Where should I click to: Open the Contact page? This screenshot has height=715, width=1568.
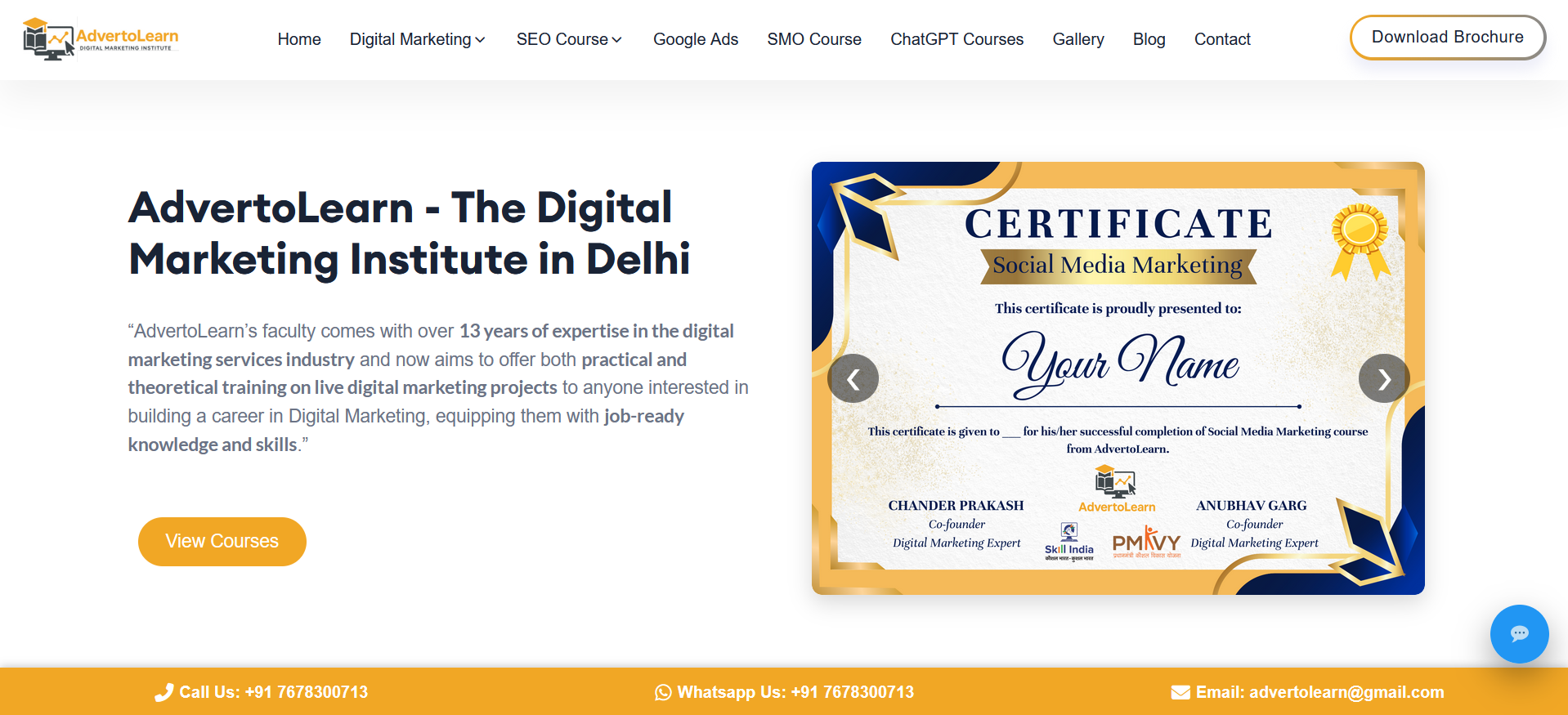[x=1222, y=39]
